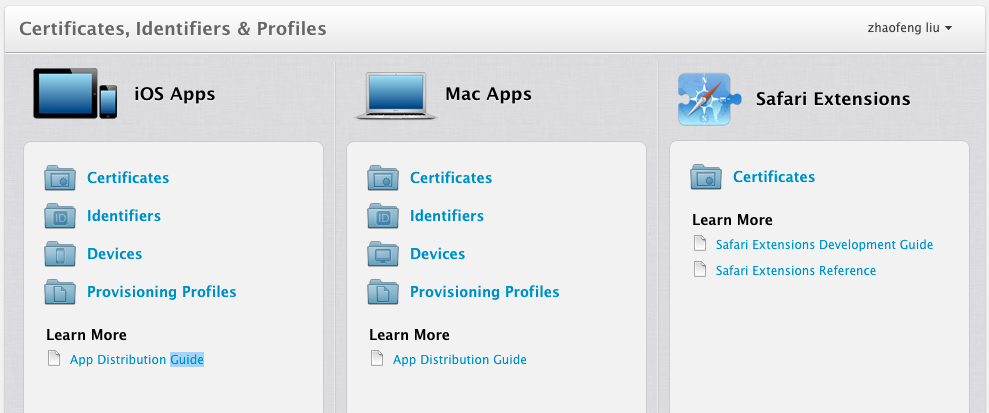The image size is (989, 413).
Task: Open Safari Extensions Reference link
Action: pos(796,270)
